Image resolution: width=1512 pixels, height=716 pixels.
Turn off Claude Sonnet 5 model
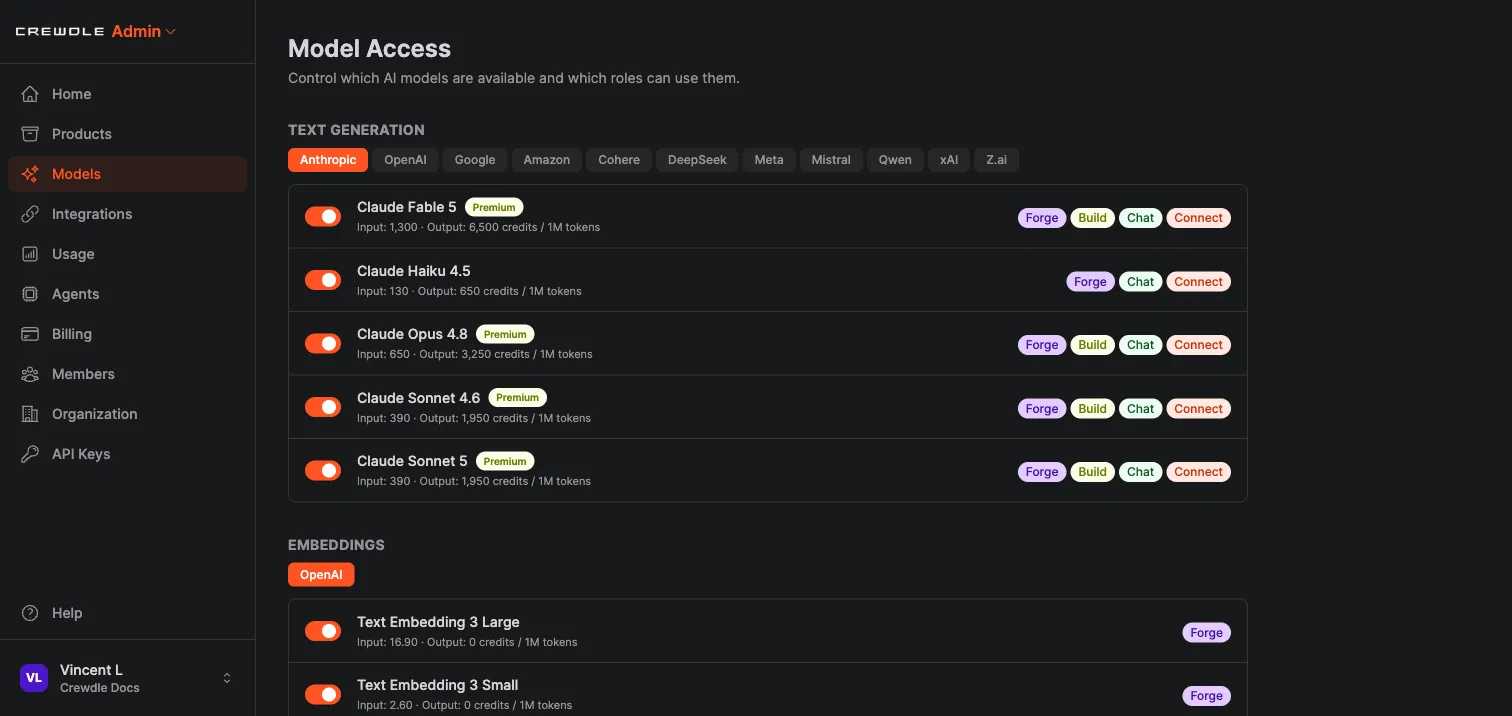(x=323, y=470)
